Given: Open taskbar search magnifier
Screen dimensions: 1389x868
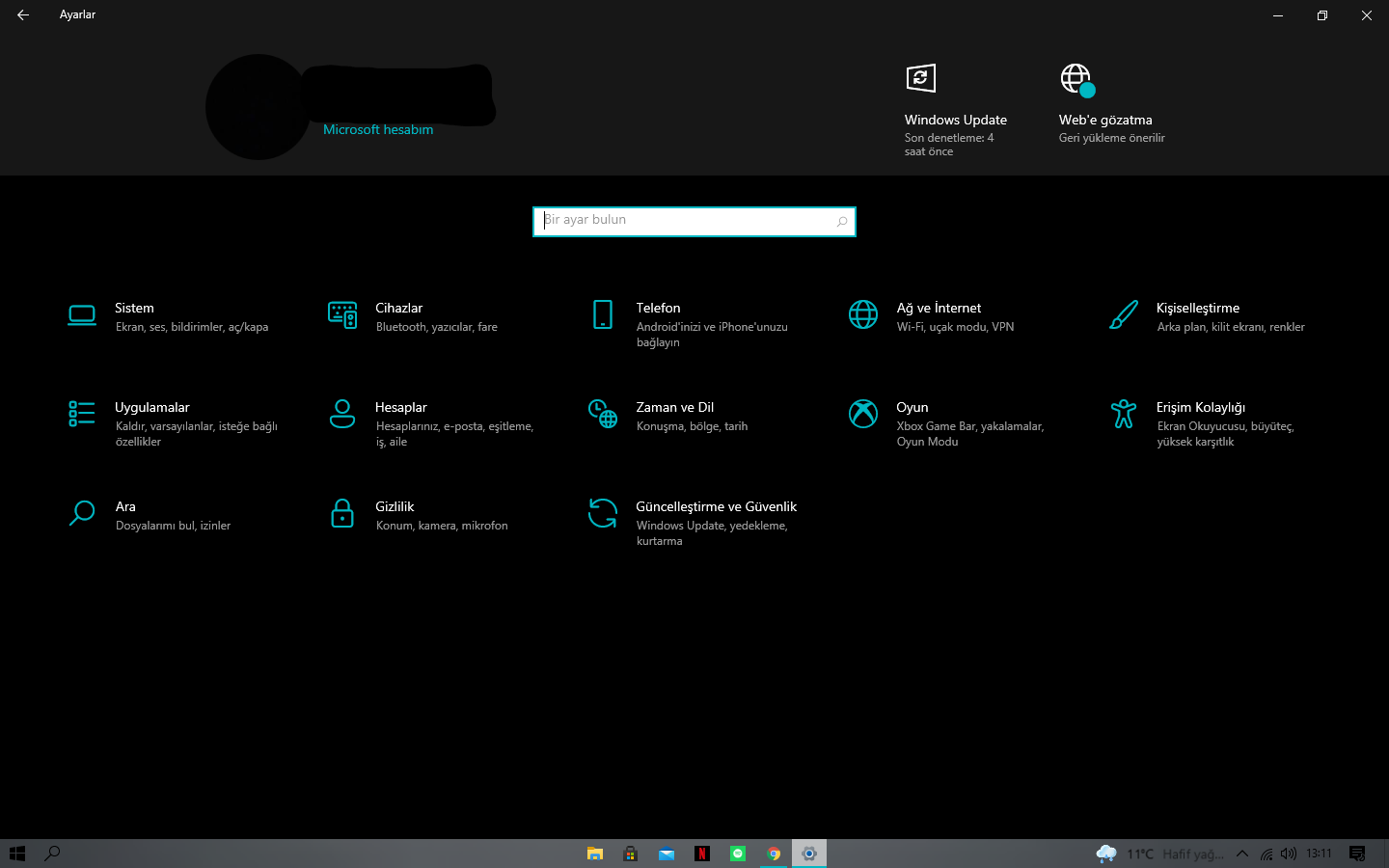Looking at the screenshot, I should [53, 854].
